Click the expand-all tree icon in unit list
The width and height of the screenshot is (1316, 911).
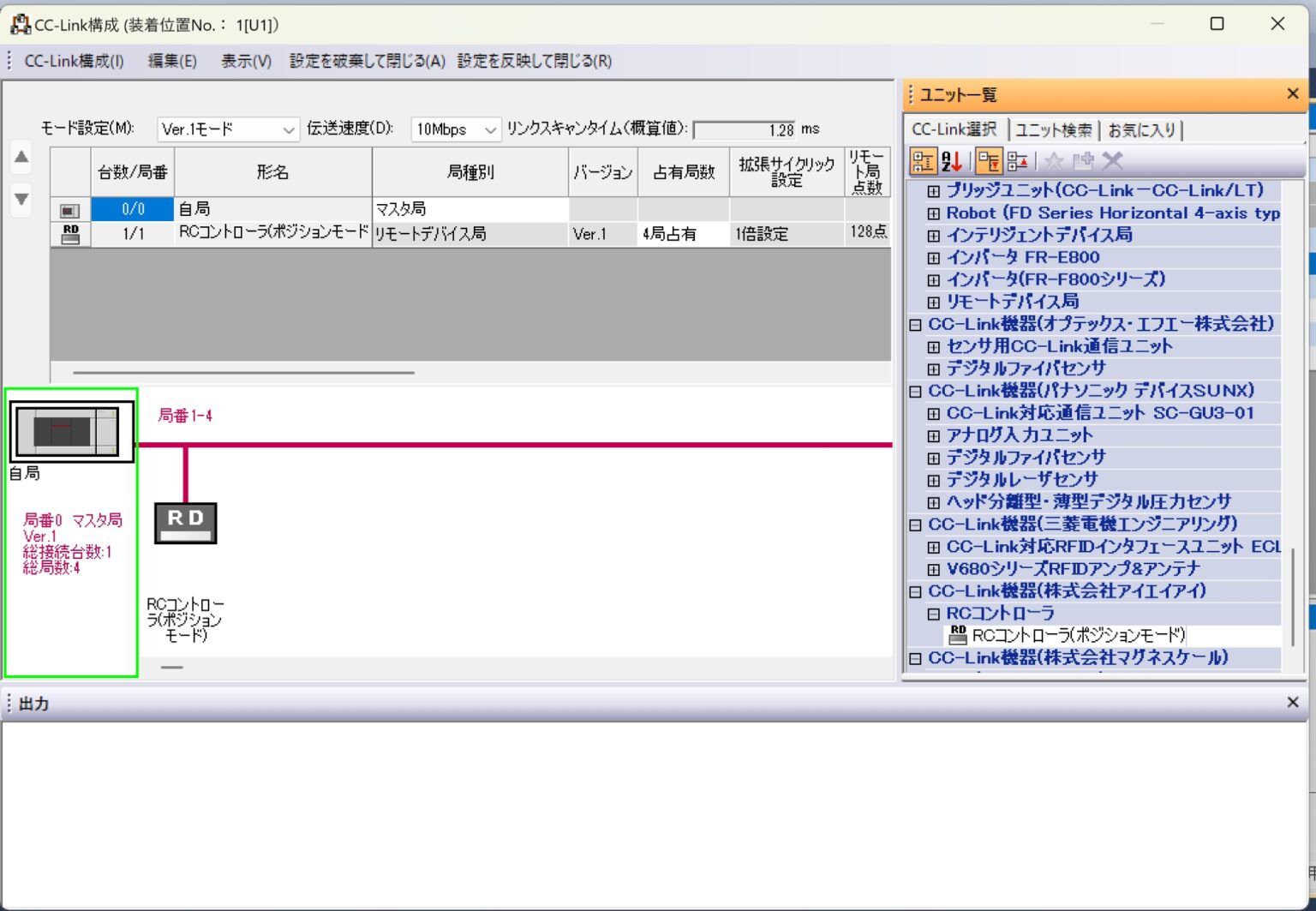pyautogui.click(x=1018, y=161)
